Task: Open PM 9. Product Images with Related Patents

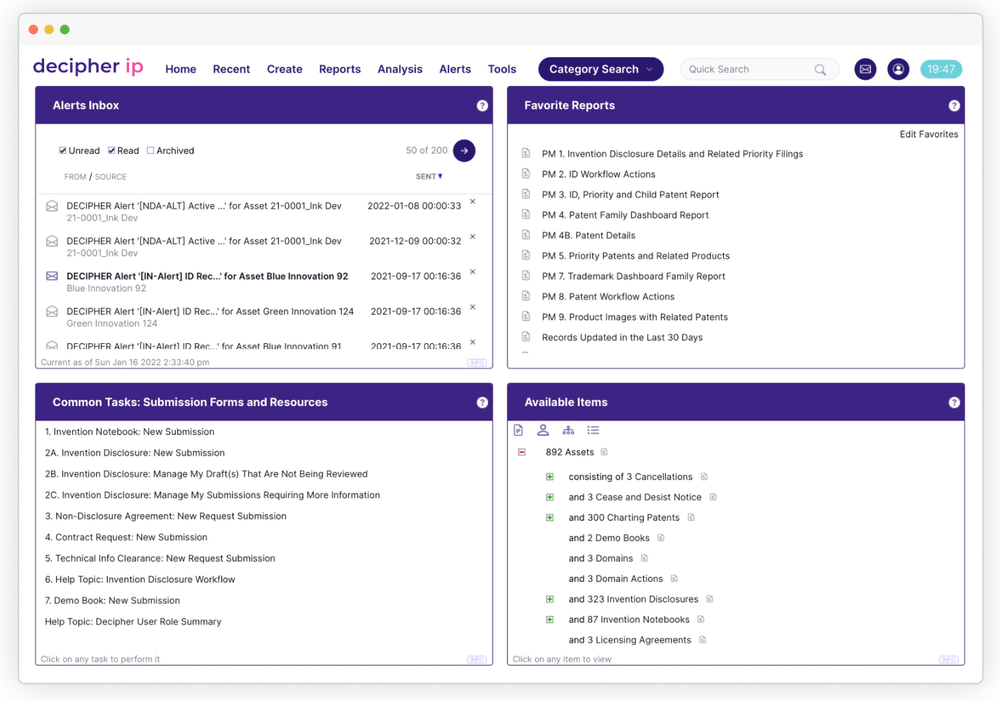Action: tap(635, 317)
